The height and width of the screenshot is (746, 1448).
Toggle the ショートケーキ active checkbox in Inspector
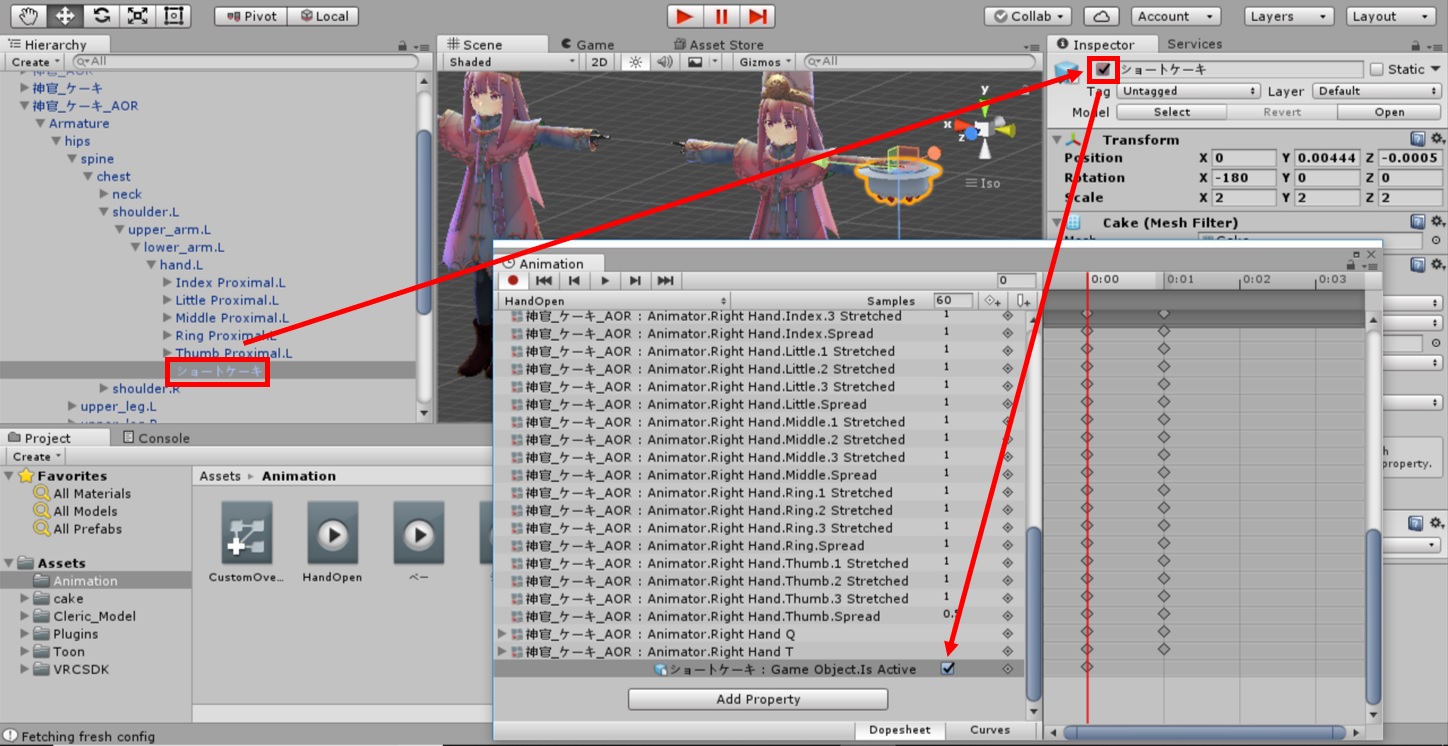pyautogui.click(x=1103, y=70)
